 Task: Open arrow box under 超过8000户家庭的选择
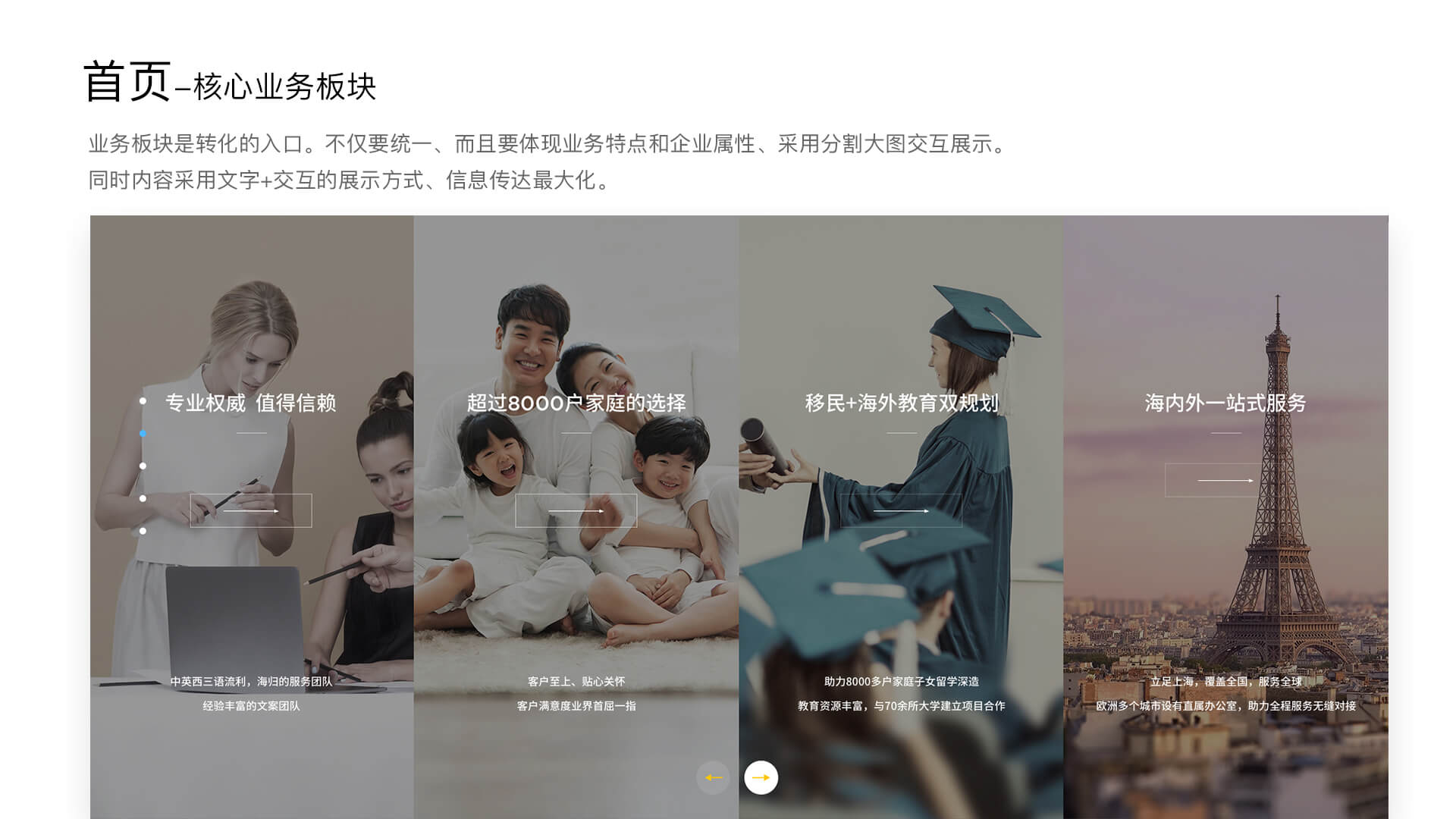pyautogui.click(x=576, y=510)
